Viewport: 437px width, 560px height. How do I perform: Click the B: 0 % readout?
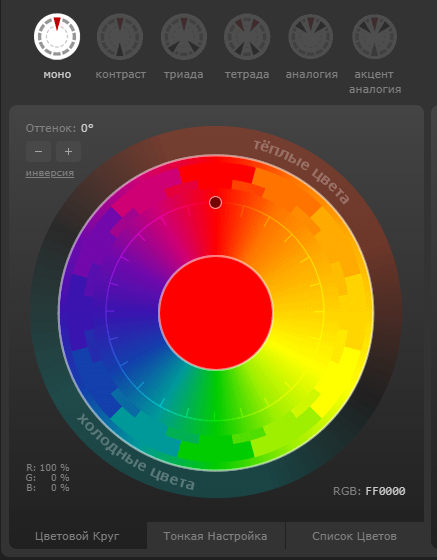click(x=48, y=488)
